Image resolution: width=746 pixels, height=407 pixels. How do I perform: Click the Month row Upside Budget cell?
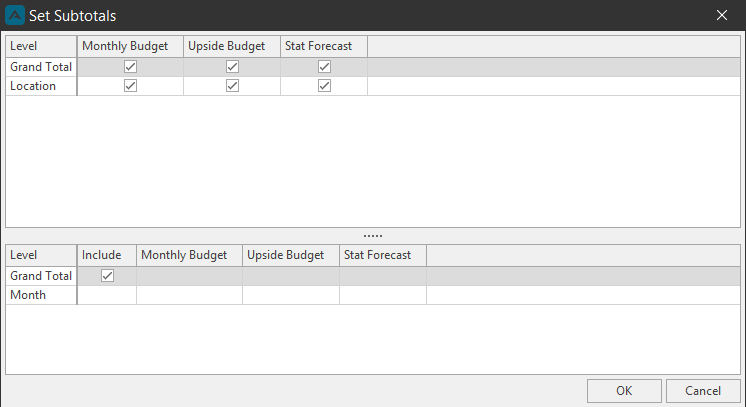tap(291, 295)
